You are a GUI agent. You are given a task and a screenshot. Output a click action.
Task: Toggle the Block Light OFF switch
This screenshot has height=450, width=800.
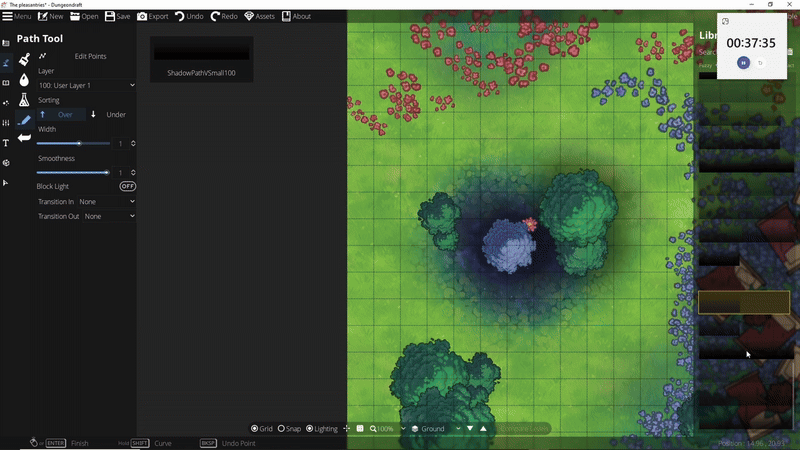click(x=127, y=186)
